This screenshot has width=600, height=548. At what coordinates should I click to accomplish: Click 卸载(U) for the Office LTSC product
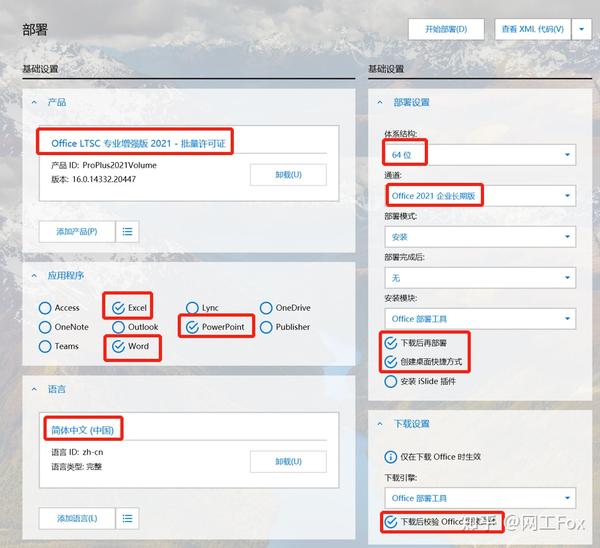pos(288,175)
